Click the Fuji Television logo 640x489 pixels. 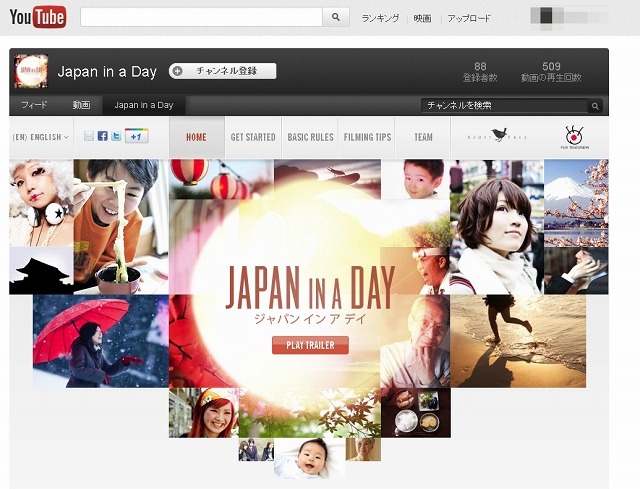pyautogui.click(x=574, y=138)
